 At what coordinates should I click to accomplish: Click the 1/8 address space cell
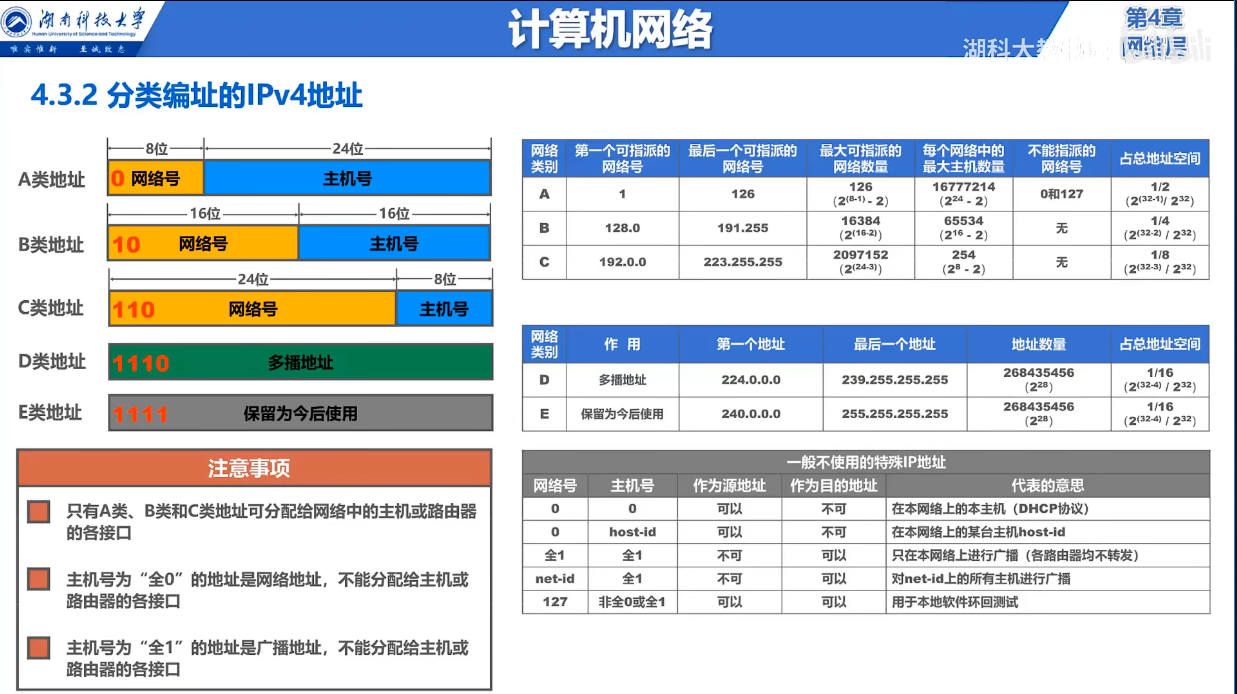click(x=1159, y=262)
